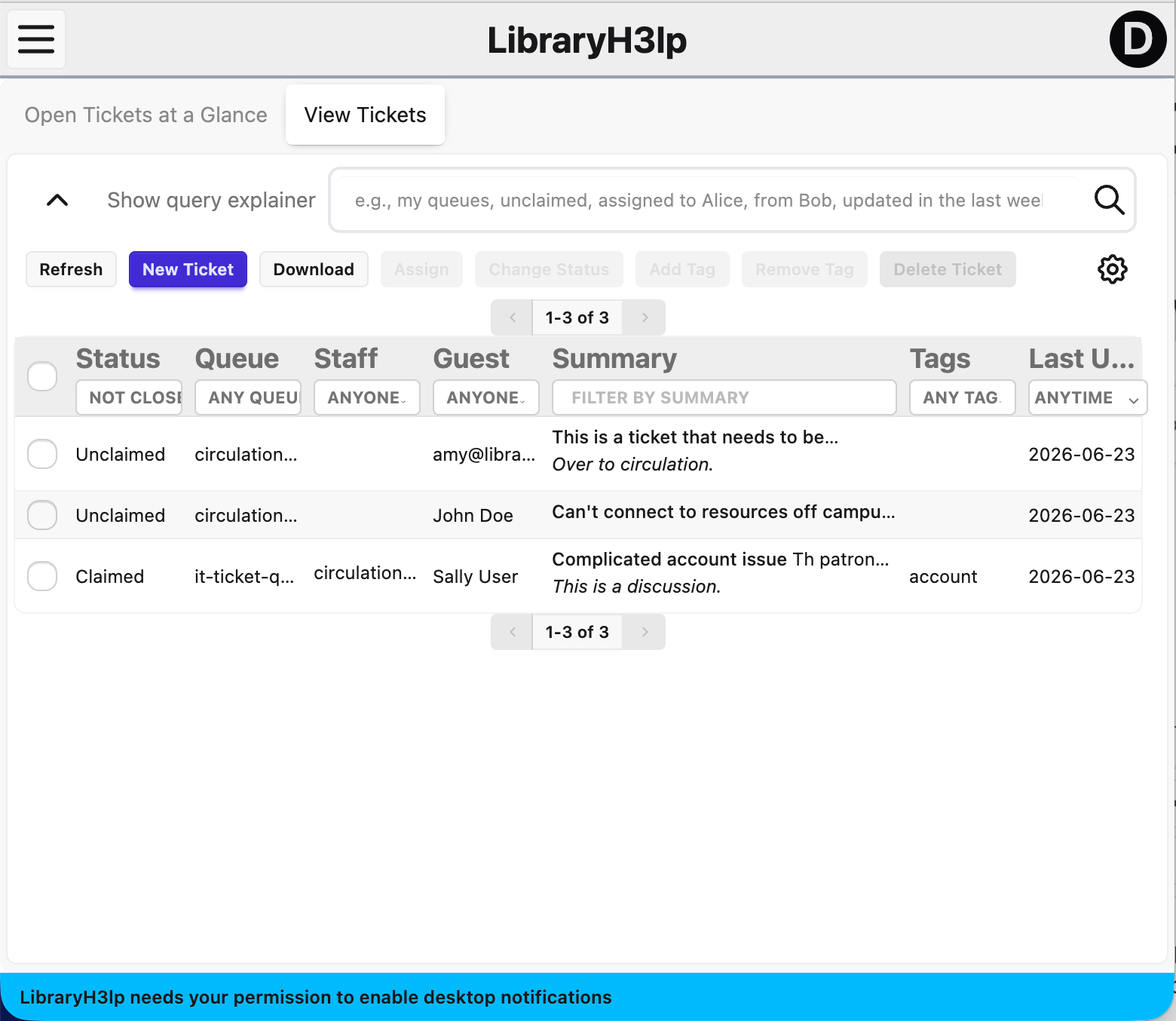Click the Add Tag button
Image resolution: width=1176 pixels, height=1021 pixels.
point(682,269)
